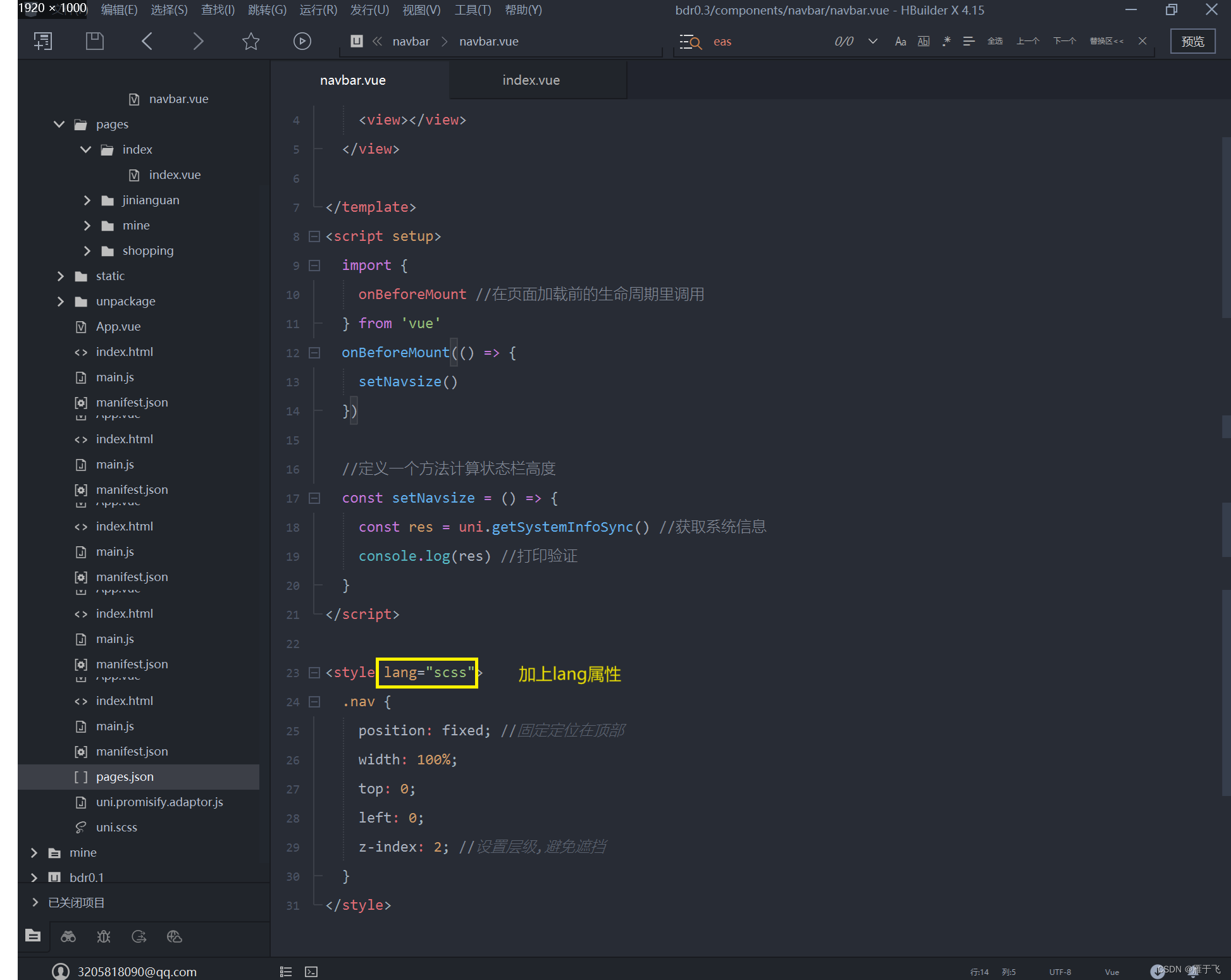The height and width of the screenshot is (980, 1231).
Task: Click the binoculars search panel icon
Action: coord(68,936)
